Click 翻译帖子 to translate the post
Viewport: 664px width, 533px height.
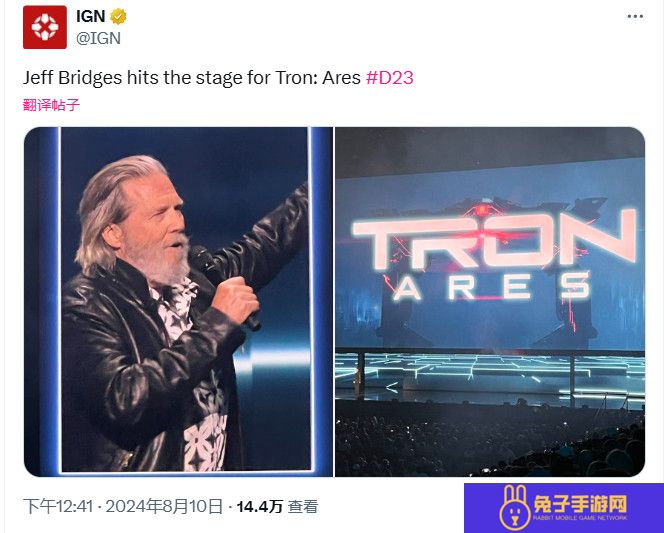51,105
